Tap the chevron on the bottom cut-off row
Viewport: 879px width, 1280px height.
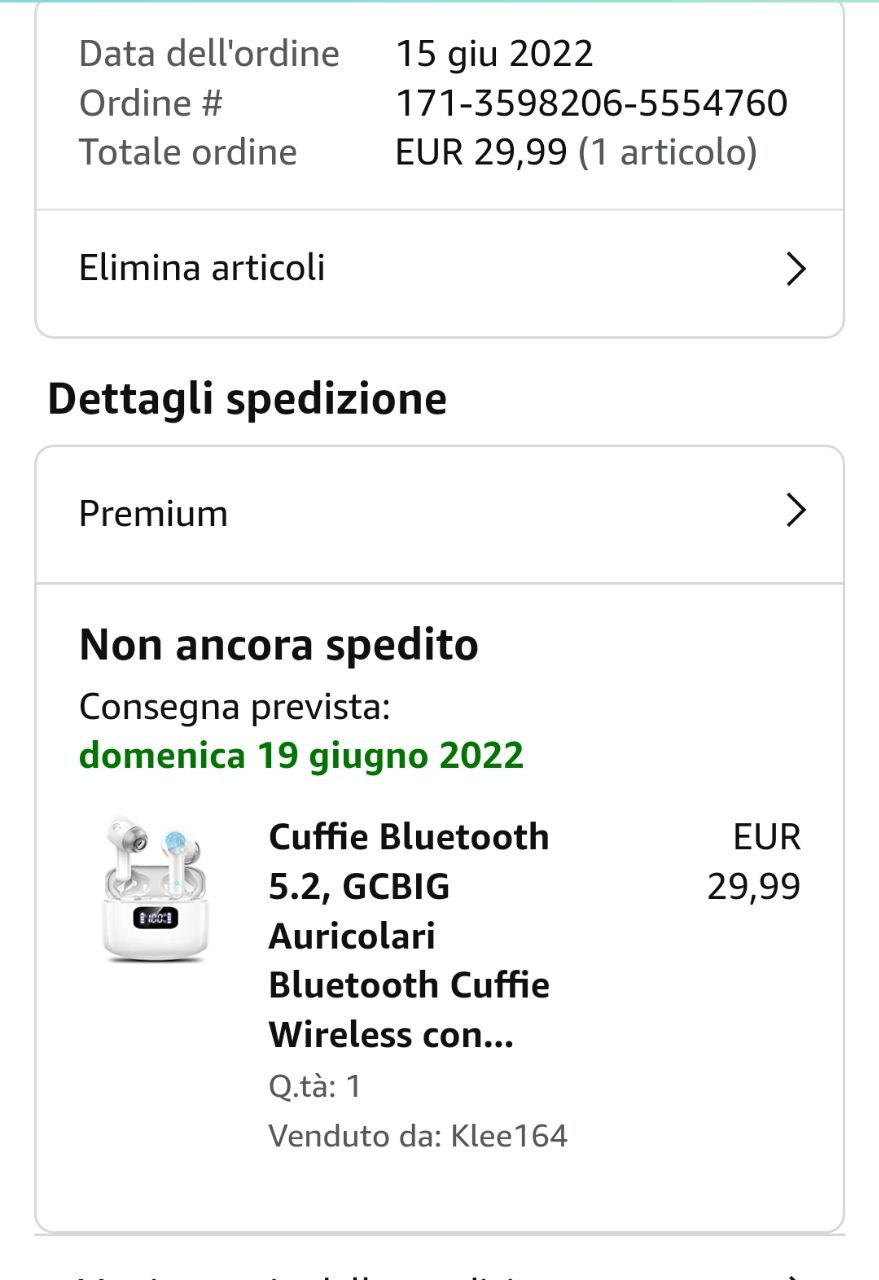[x=795, y=1276]
